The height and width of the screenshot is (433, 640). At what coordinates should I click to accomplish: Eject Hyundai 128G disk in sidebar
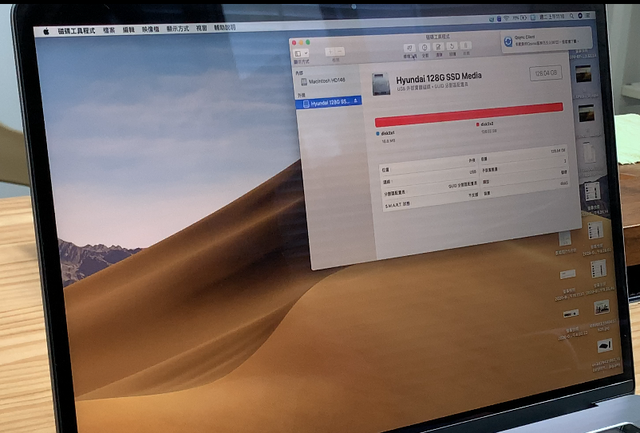356,101
